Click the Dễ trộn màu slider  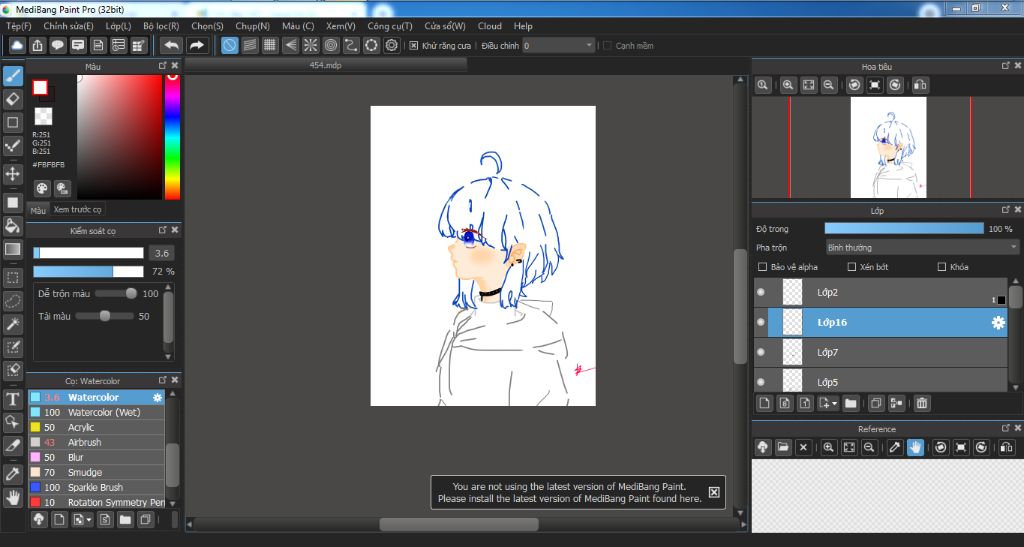point(116,294)
